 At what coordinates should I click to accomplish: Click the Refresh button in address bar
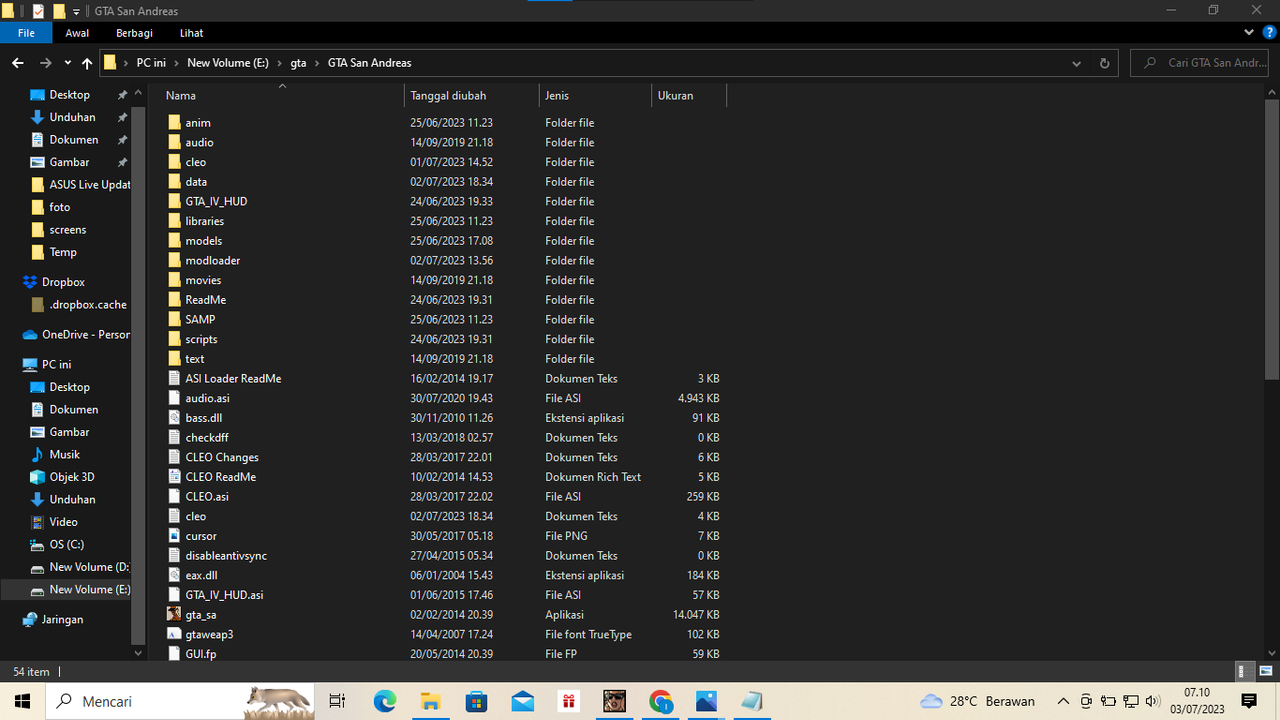tap(1104, 63)
